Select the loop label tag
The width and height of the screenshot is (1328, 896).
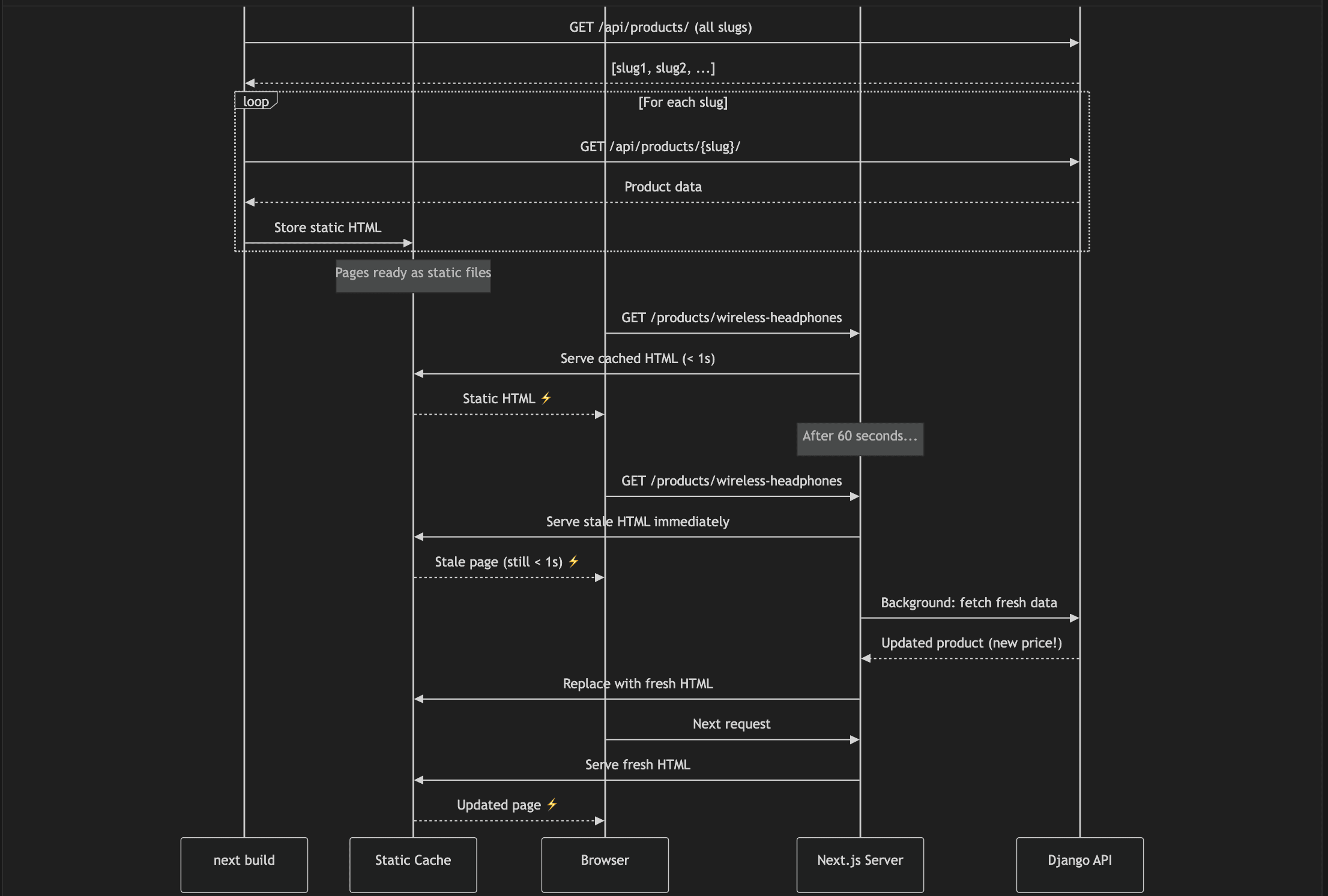point(256,101)
